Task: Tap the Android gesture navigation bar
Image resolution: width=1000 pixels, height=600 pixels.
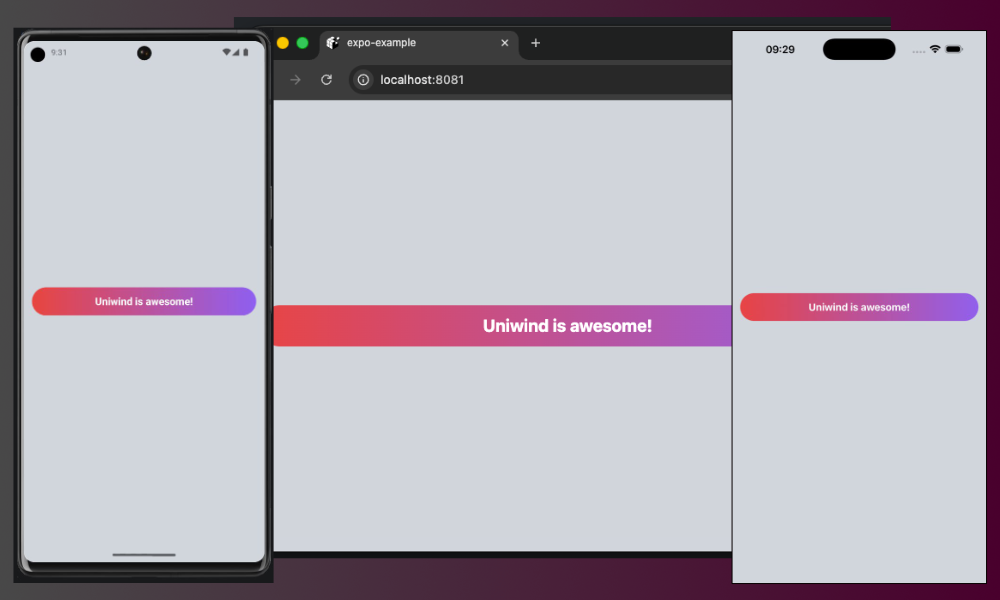Action: (x=143, y=555)
